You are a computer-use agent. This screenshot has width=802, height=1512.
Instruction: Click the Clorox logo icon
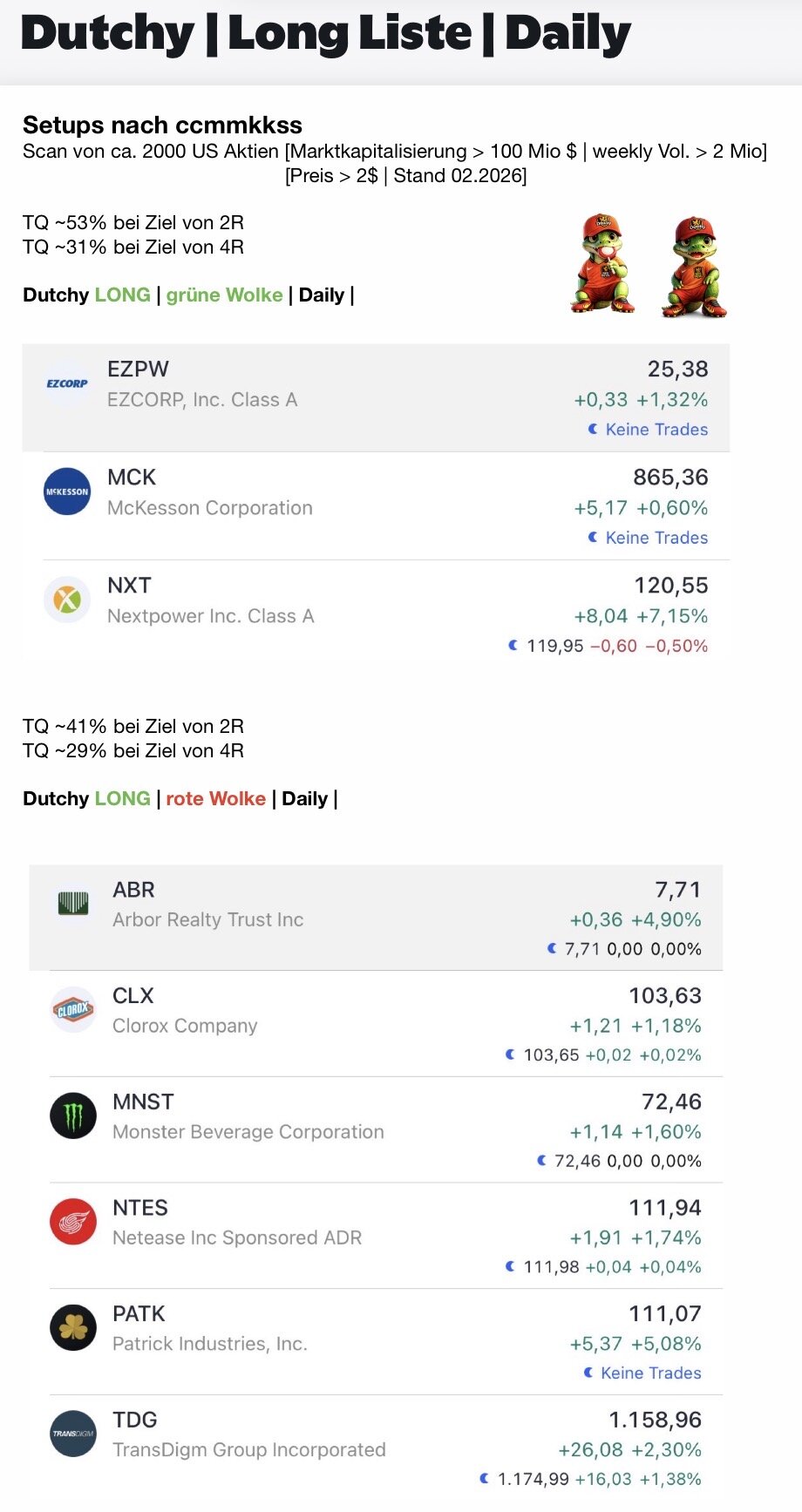click(x=73, y=1010)
